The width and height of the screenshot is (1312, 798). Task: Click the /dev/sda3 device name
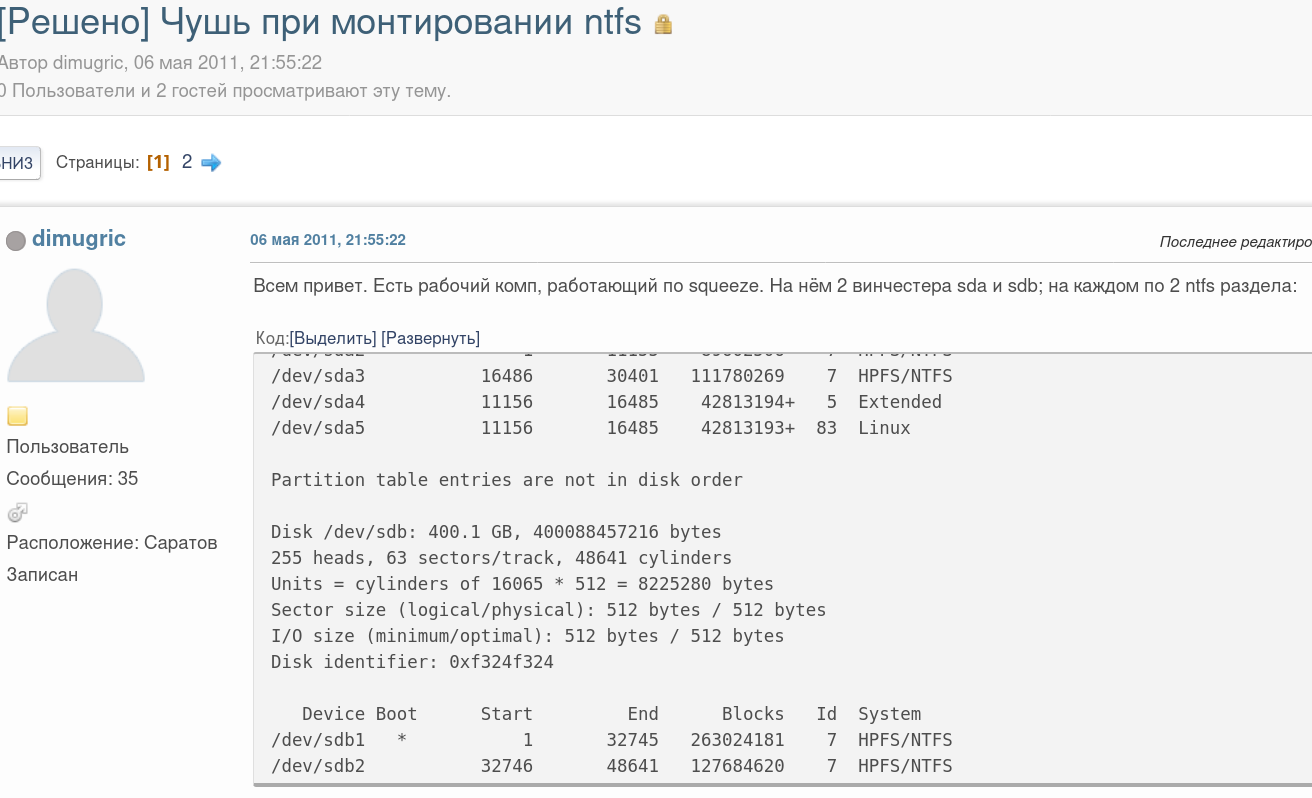click(318, 376)
